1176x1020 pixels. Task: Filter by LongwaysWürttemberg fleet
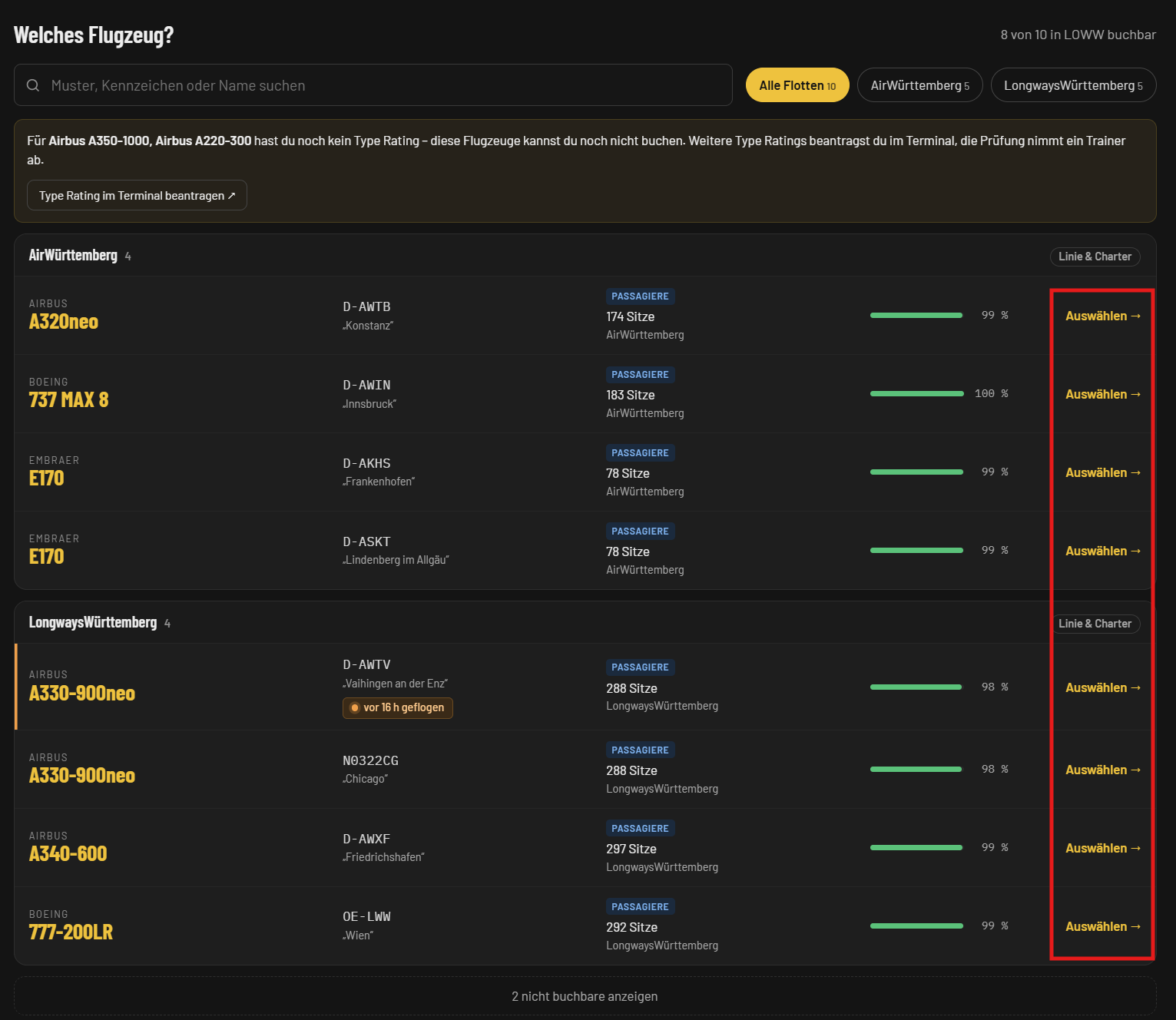[x=1073, y=85]
